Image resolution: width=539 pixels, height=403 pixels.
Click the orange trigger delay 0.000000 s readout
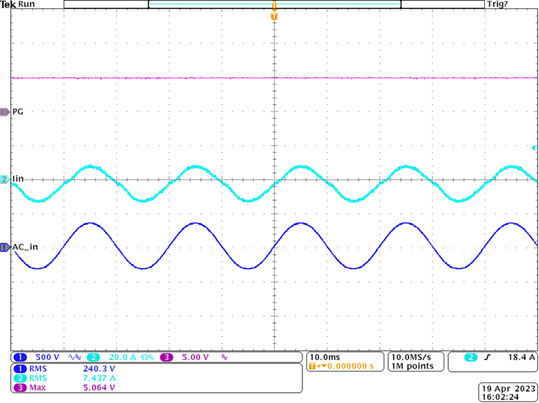tap(350, 366)
